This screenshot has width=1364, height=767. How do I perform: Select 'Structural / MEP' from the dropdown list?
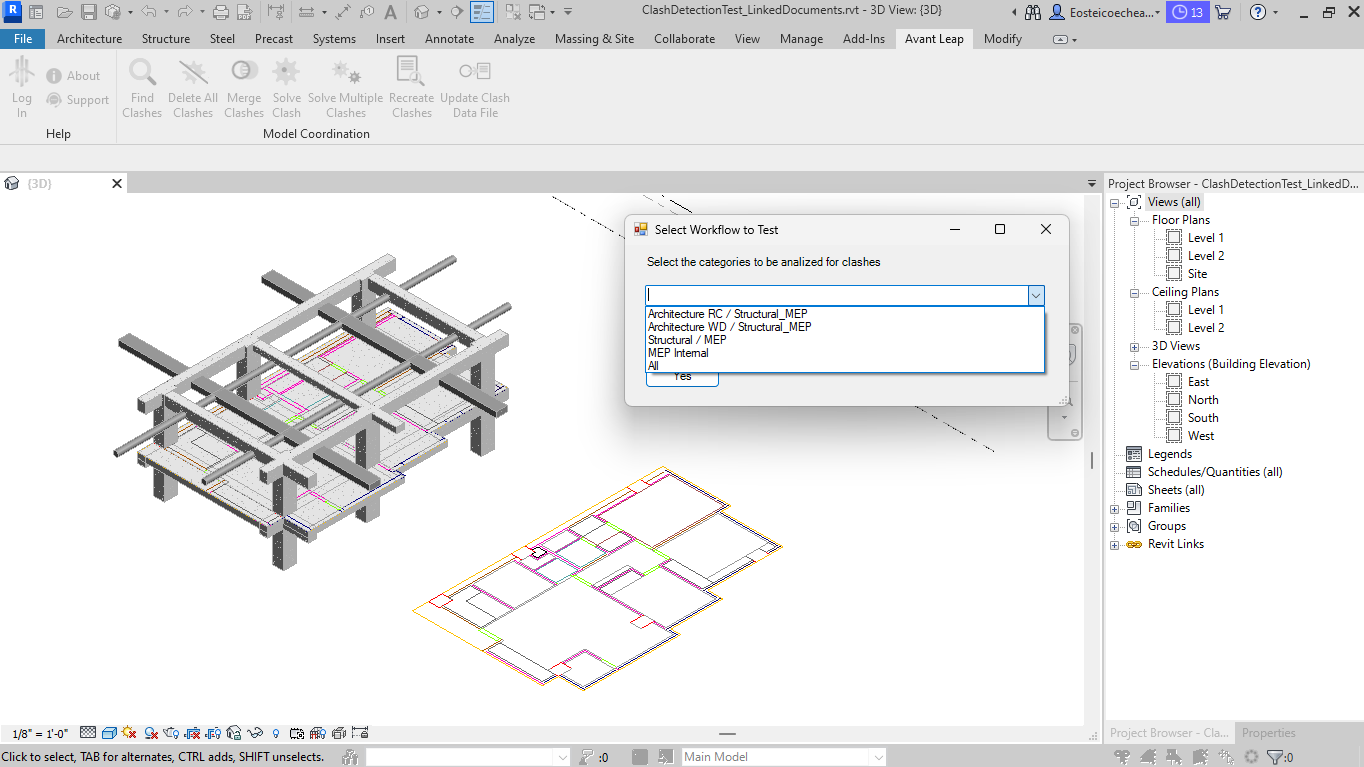tap(686, 340)
